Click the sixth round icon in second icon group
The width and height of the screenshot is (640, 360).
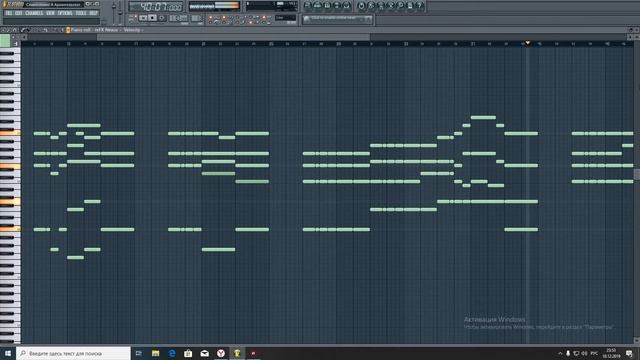(x=410, y=5)
